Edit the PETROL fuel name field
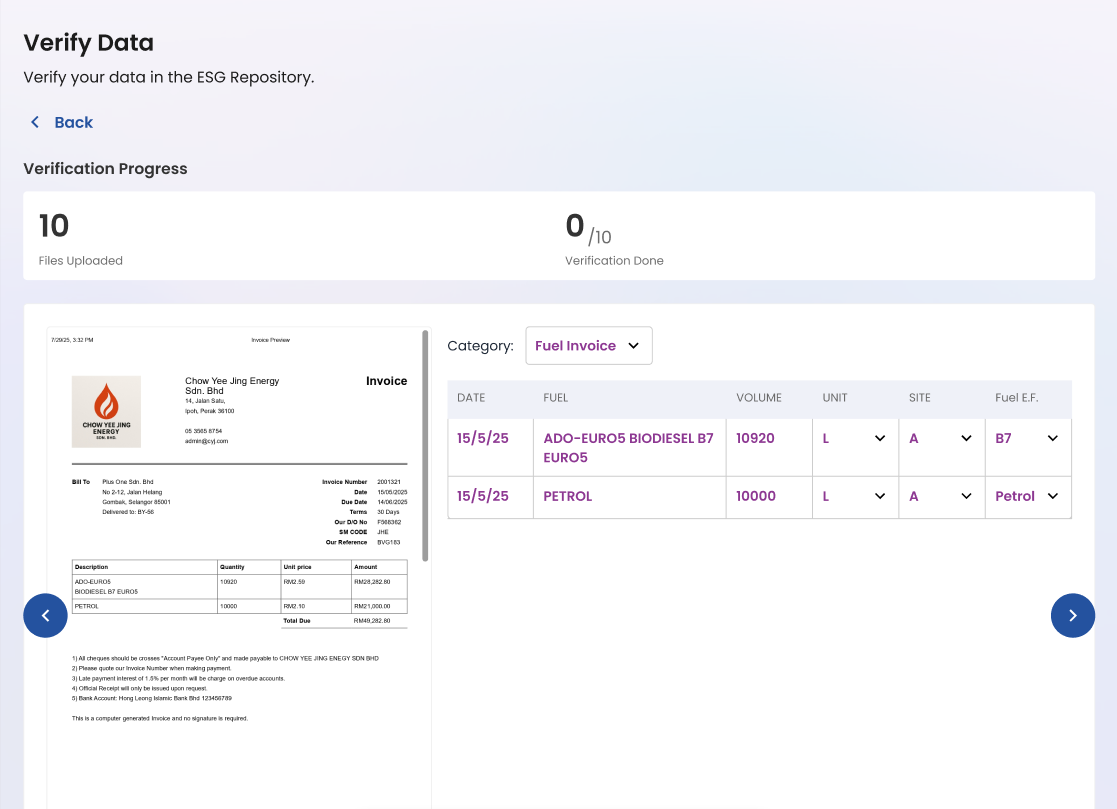Screen dimensions: 1117x809 coord(568,496)
